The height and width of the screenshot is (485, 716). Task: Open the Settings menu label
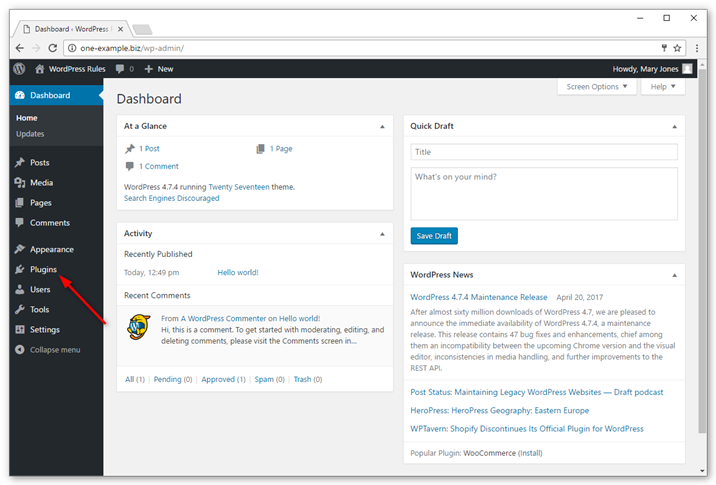[x=45, y=330]
